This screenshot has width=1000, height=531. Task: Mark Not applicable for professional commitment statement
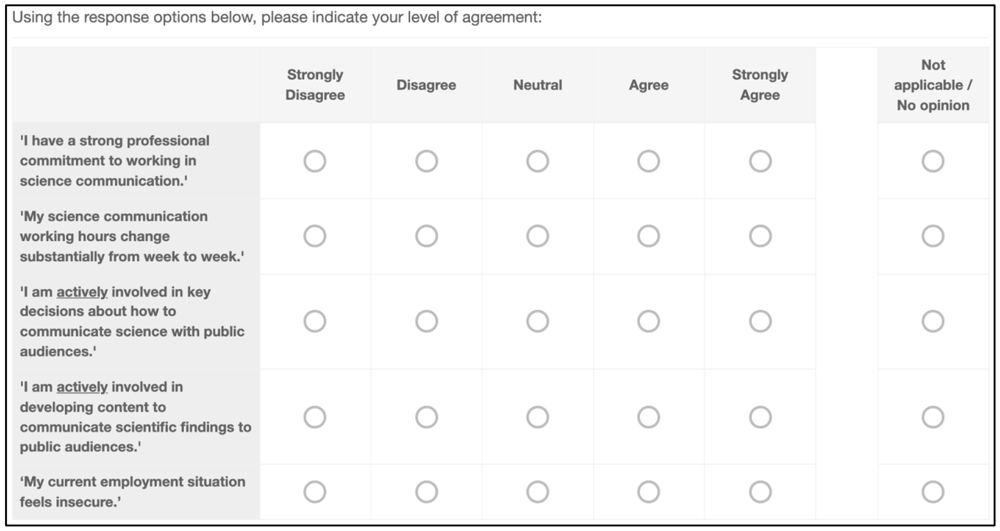932,161
